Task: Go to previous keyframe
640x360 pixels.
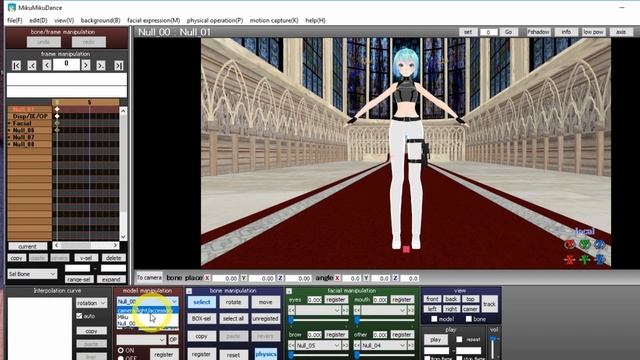Action: 32,65
